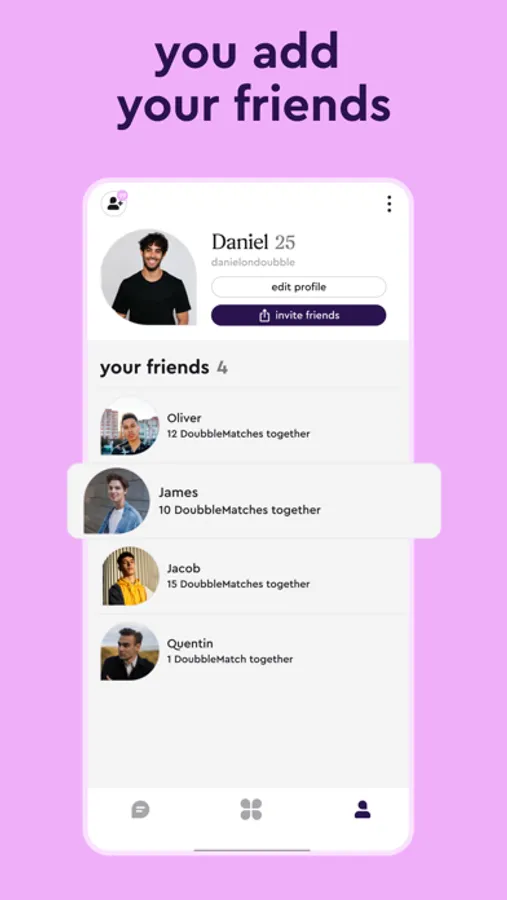Click the your friends 4 header

[x=164, y=367]
